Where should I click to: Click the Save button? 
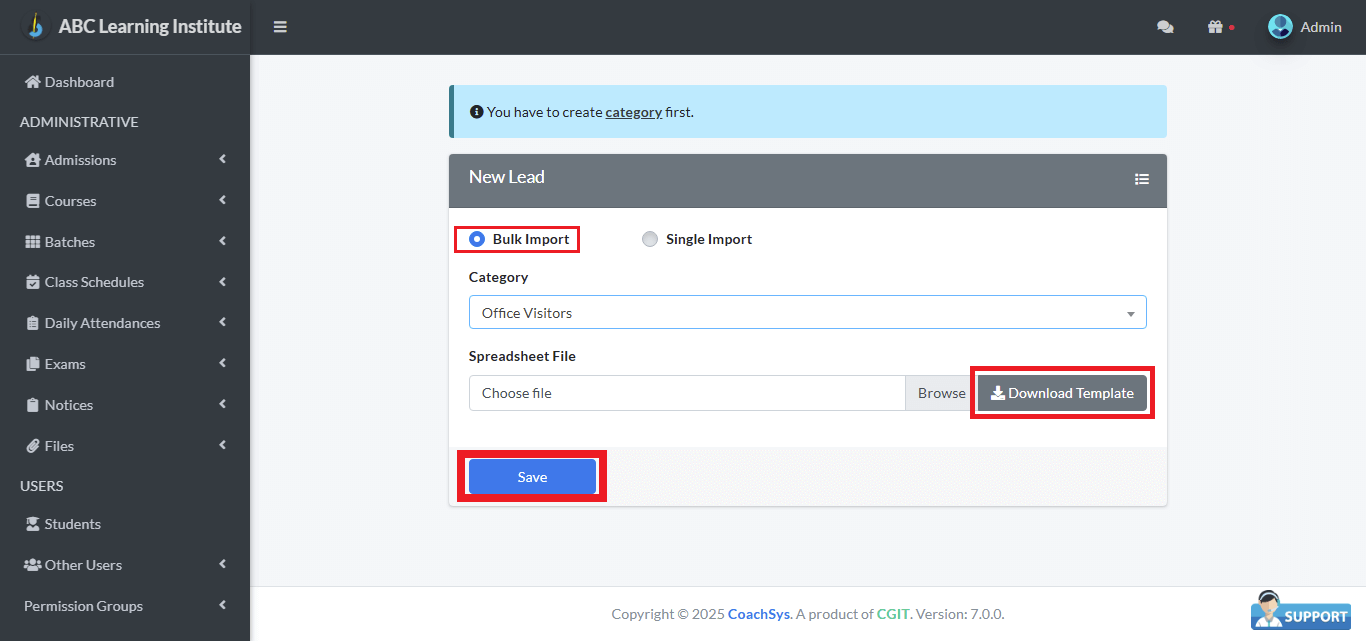tap(533, 476)
